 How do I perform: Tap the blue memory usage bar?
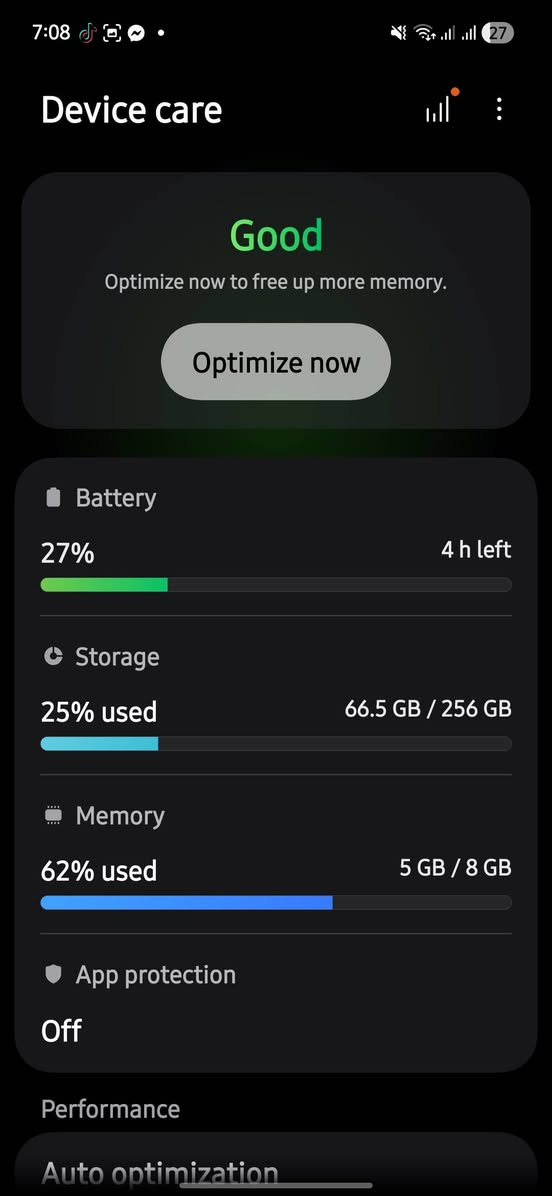(x=186, y=902)
